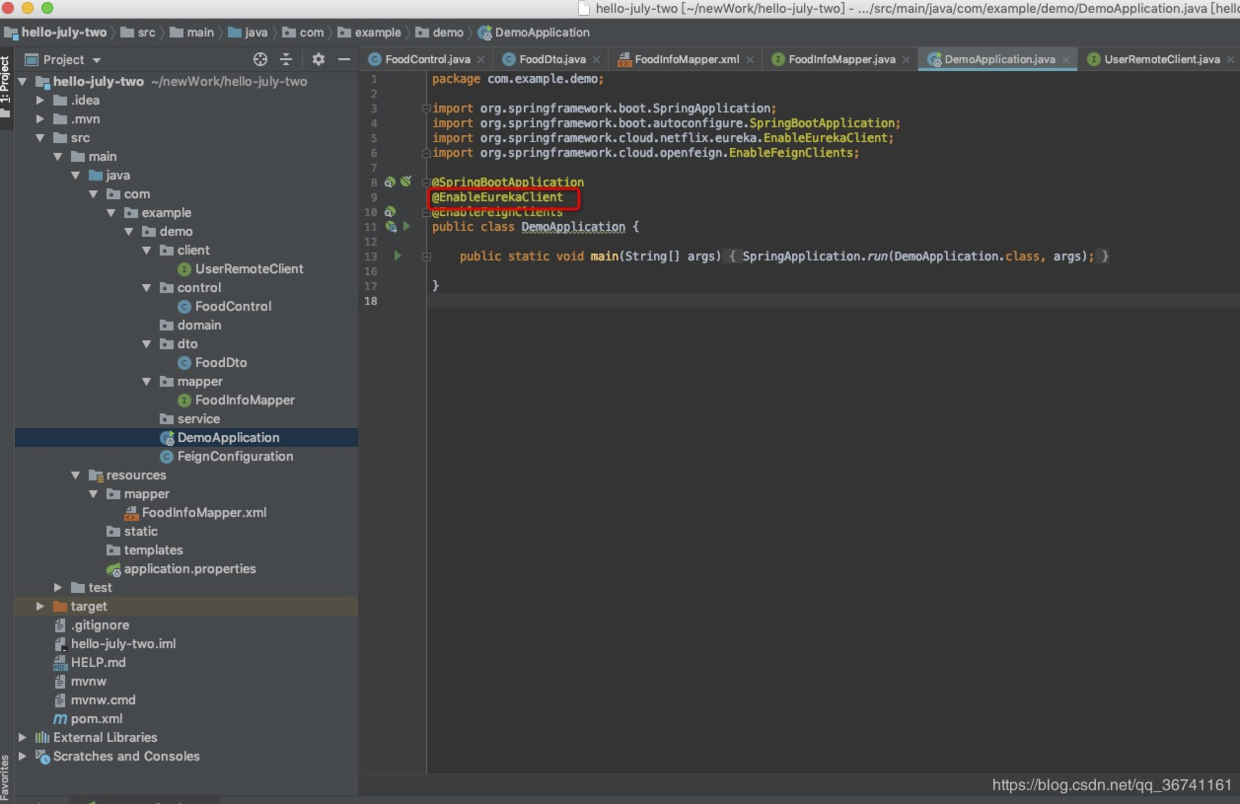The image size is (1240, 804).
Task: Select UserRemoteClient in the project tree
Action: (249, 269)
